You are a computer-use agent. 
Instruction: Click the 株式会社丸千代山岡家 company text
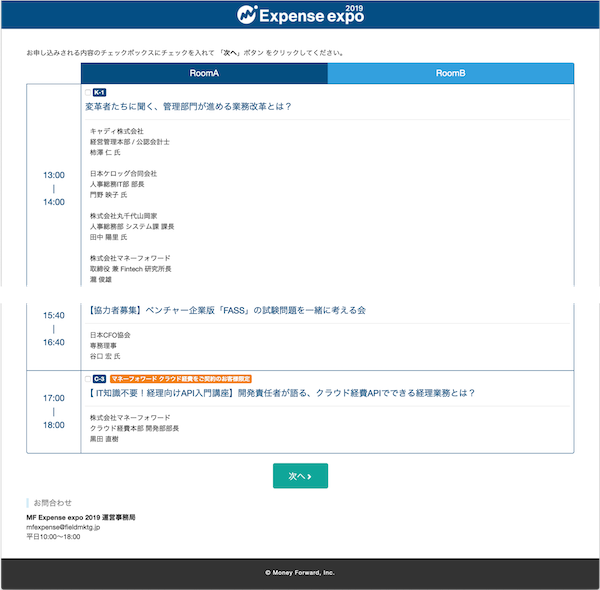click(x=123, y=216)
